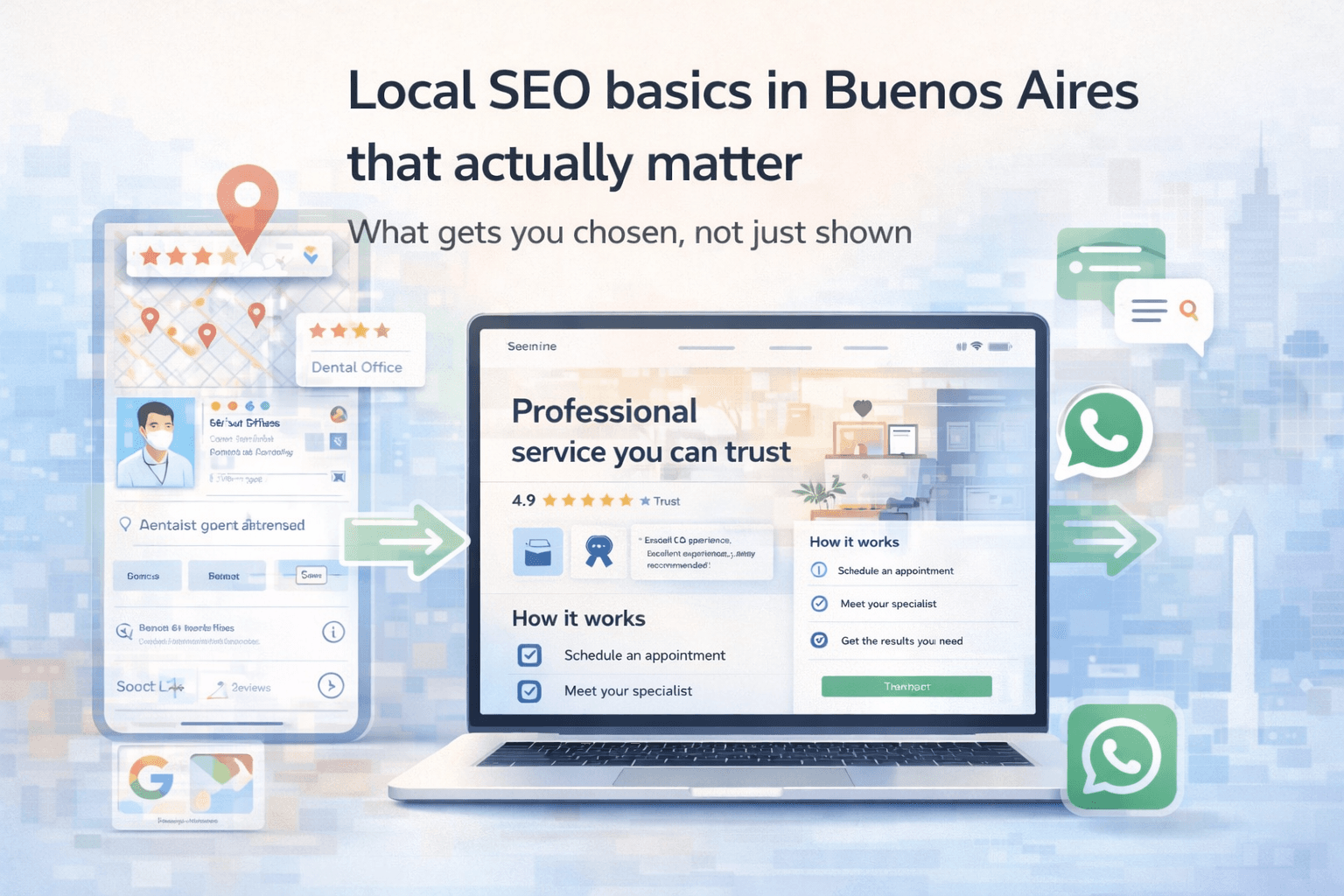The height and width of the screenshot is (896, 1344).
Task: Toggle the Meet your specialist checkbox
Action: point(528,690)
